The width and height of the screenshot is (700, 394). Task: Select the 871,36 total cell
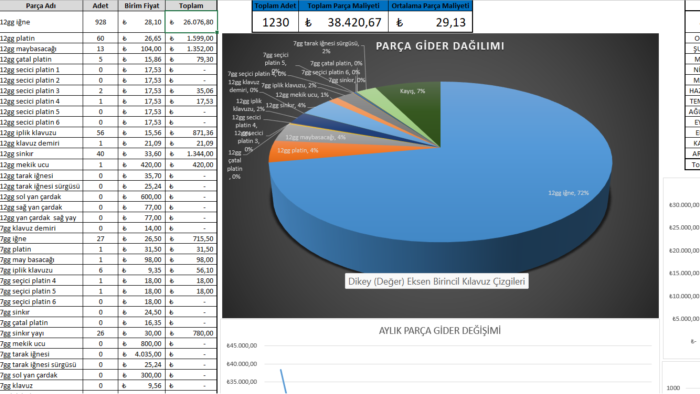point(191,133)
